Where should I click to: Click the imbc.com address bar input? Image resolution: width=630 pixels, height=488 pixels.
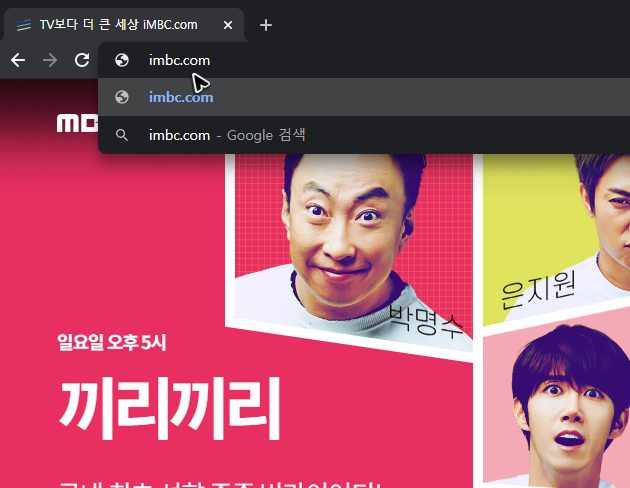point(364,60)
